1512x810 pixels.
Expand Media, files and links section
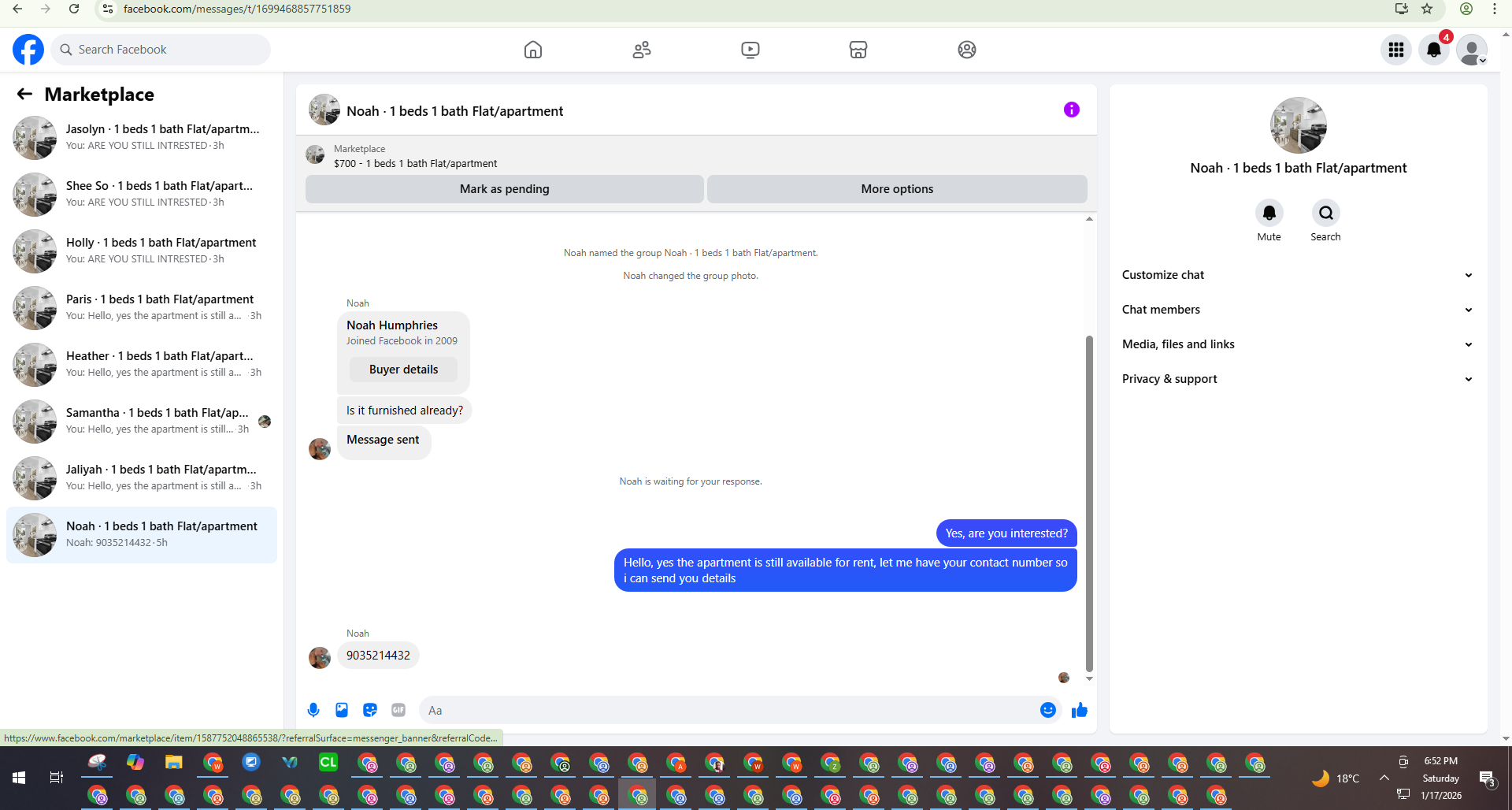[x=1298, y=344]
